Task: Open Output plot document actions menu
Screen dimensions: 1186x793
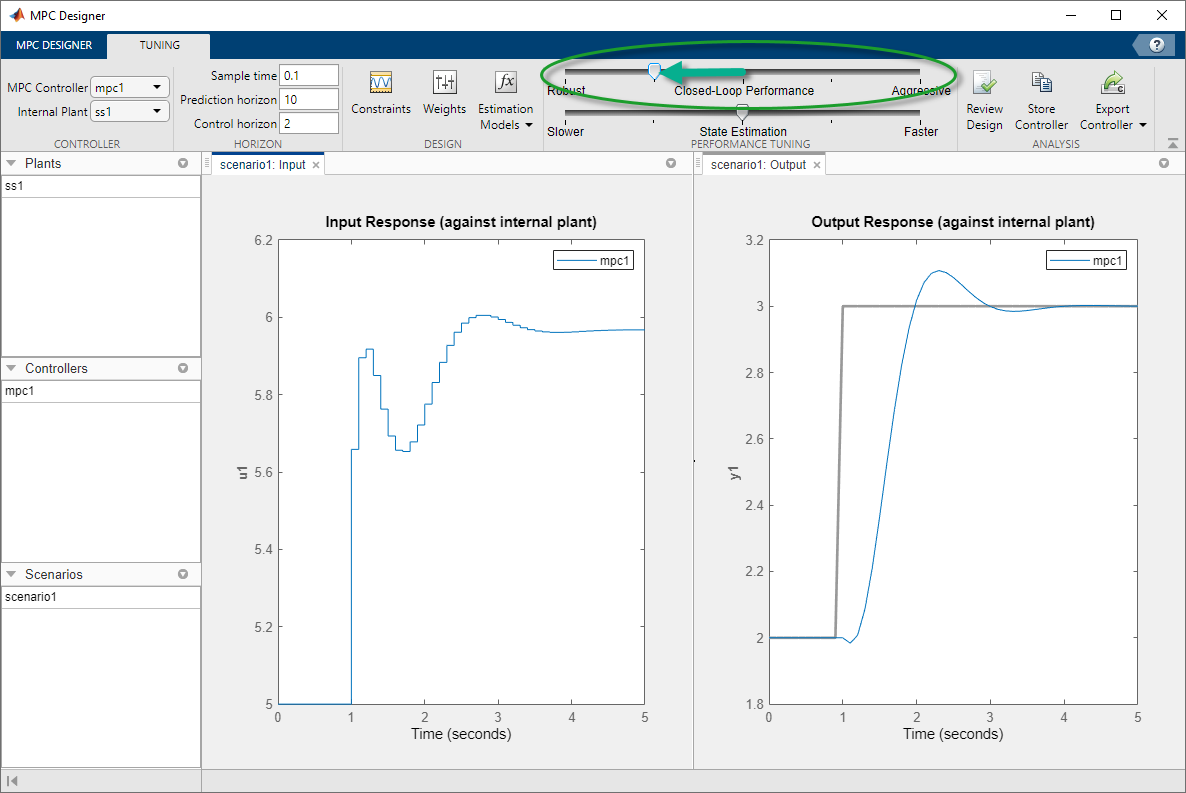Action: [1164, 163]
